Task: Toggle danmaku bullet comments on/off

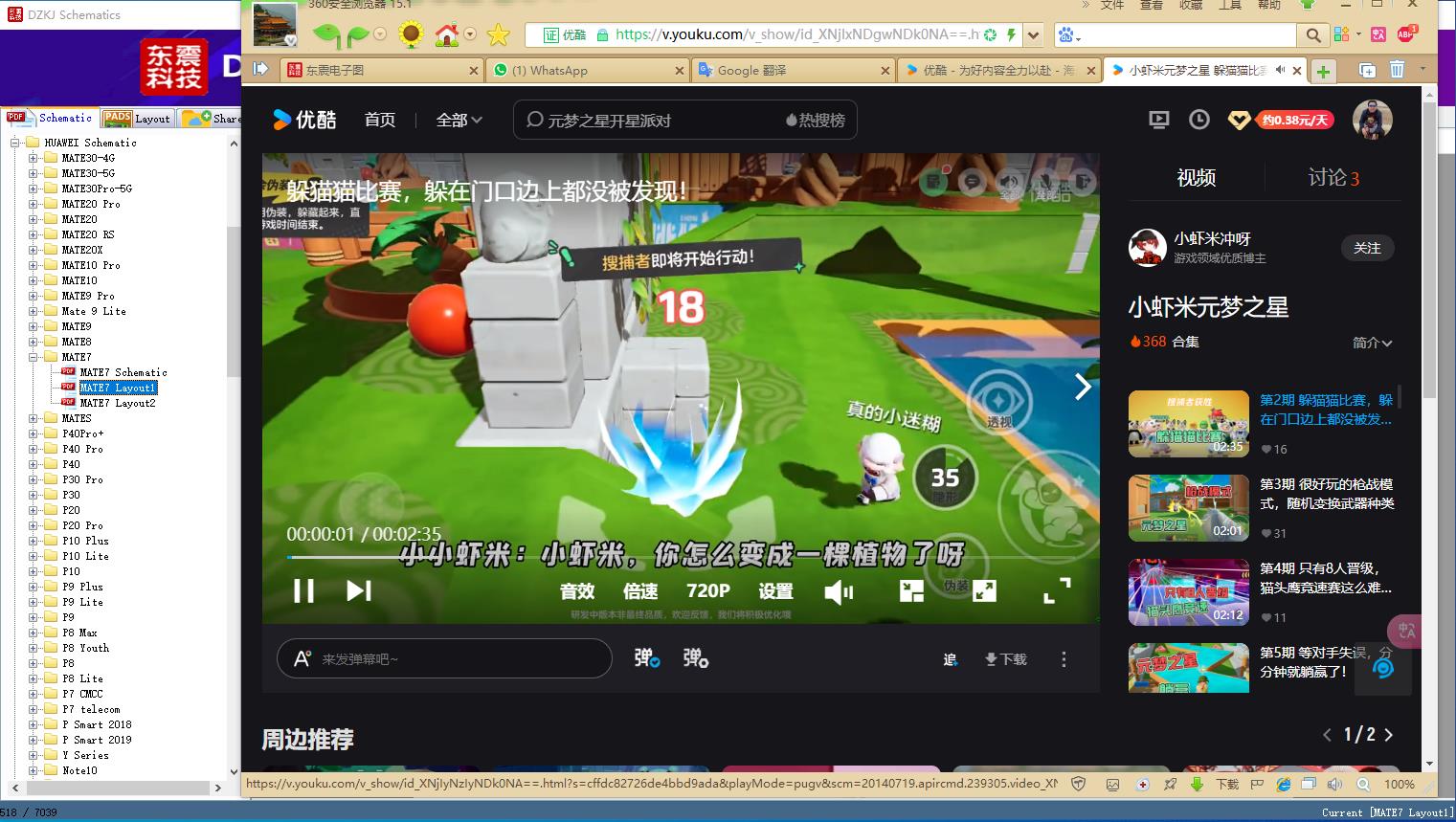Action: click(647, 658)
